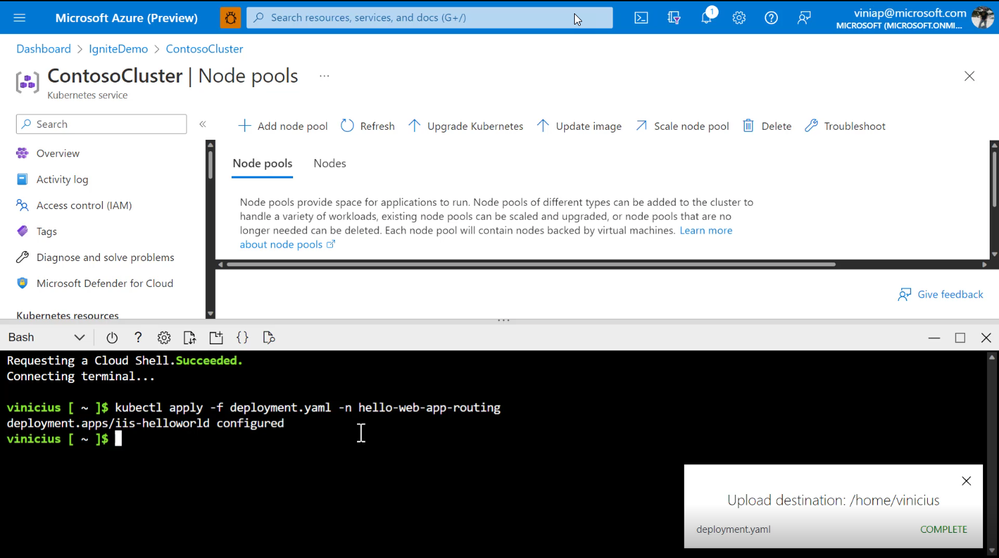The image size is (999, 558).
Task: Select the Node pools tab
Action: click(262, 164)
